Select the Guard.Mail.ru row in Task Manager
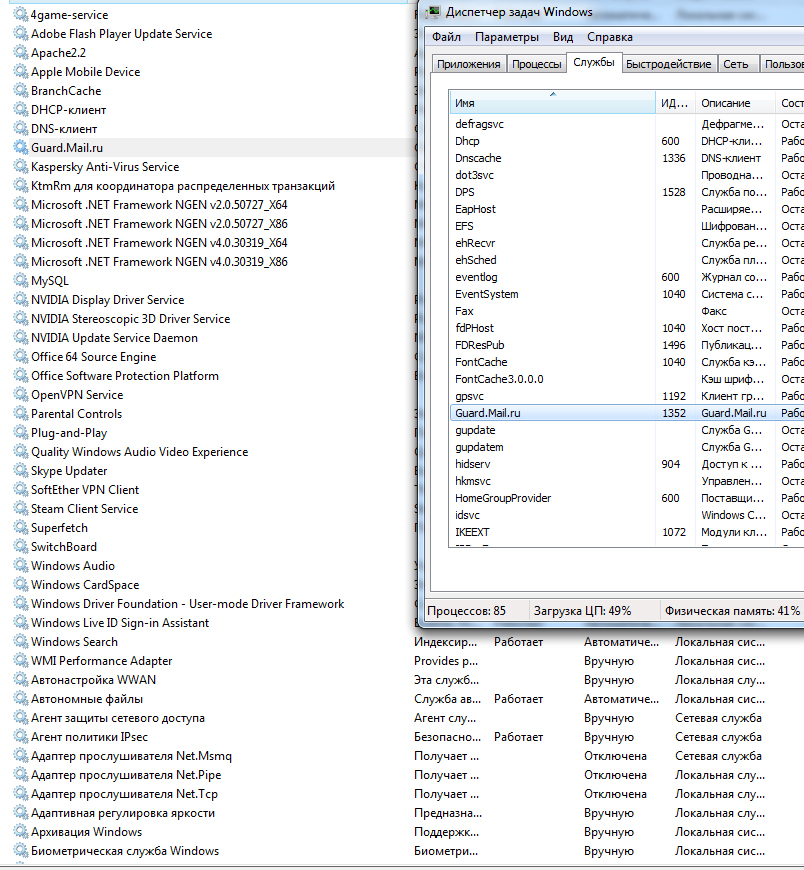Screen dimensions: 804x870 (x=626, y=413)
